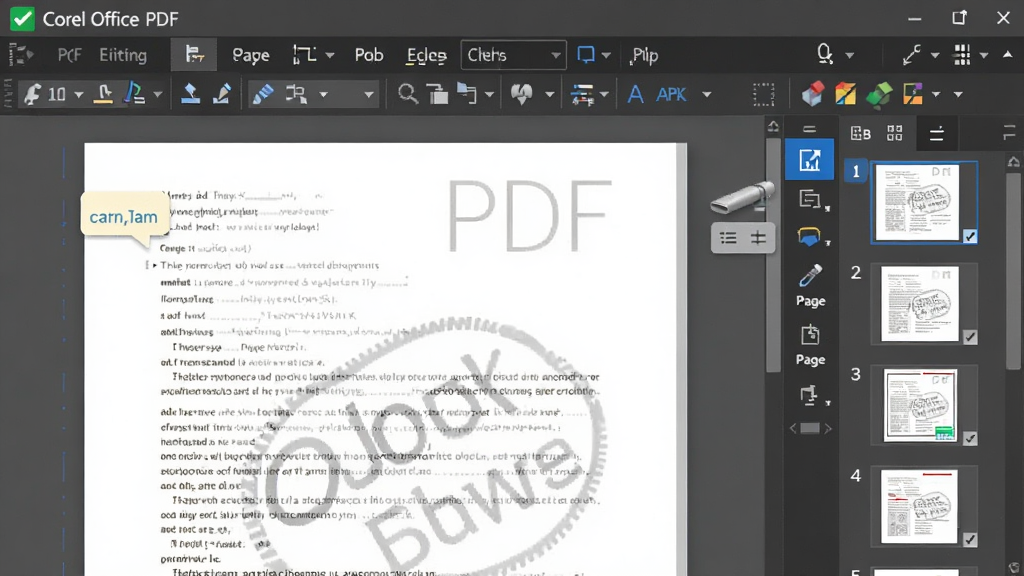Viewport: 1024px width, 576px height.
Task: Click the orange-yellow swatch icon
Action: (846, 94)
